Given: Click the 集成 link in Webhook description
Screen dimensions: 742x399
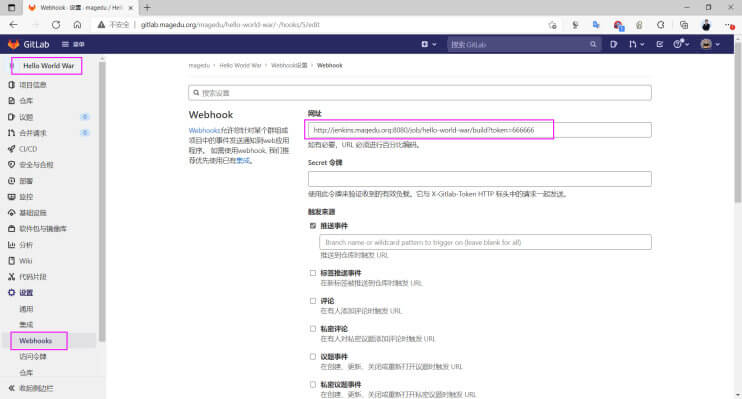Looking at the screenshot, I should [x=243, y=160].
